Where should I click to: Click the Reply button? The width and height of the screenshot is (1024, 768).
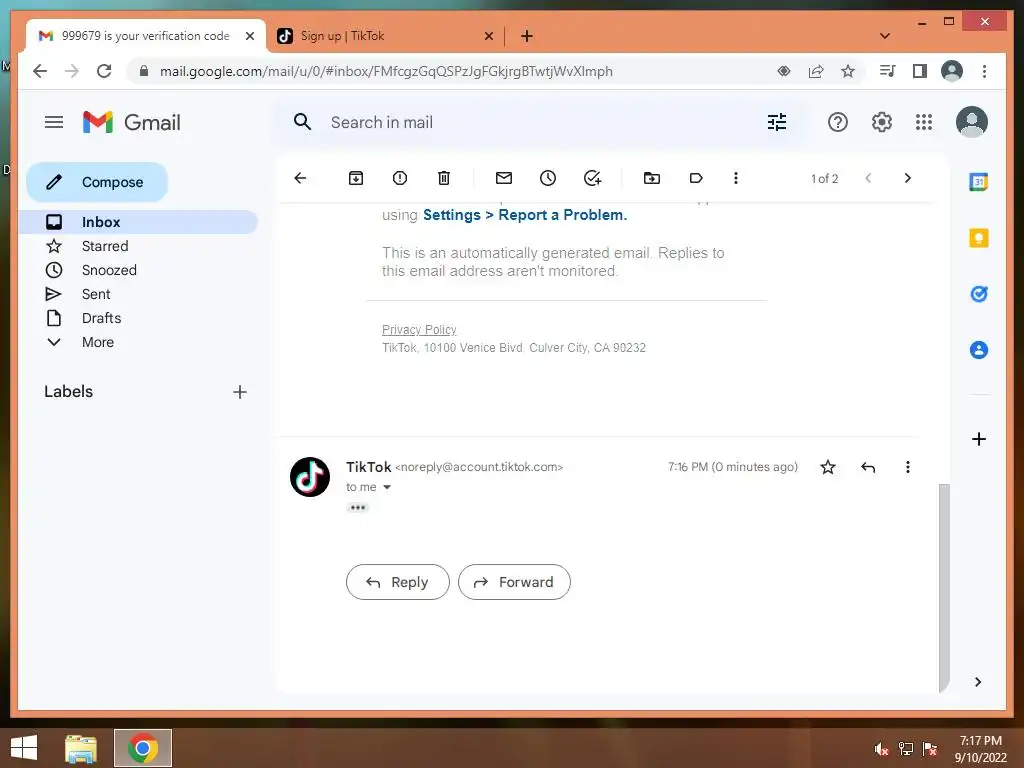pos(398,582)
